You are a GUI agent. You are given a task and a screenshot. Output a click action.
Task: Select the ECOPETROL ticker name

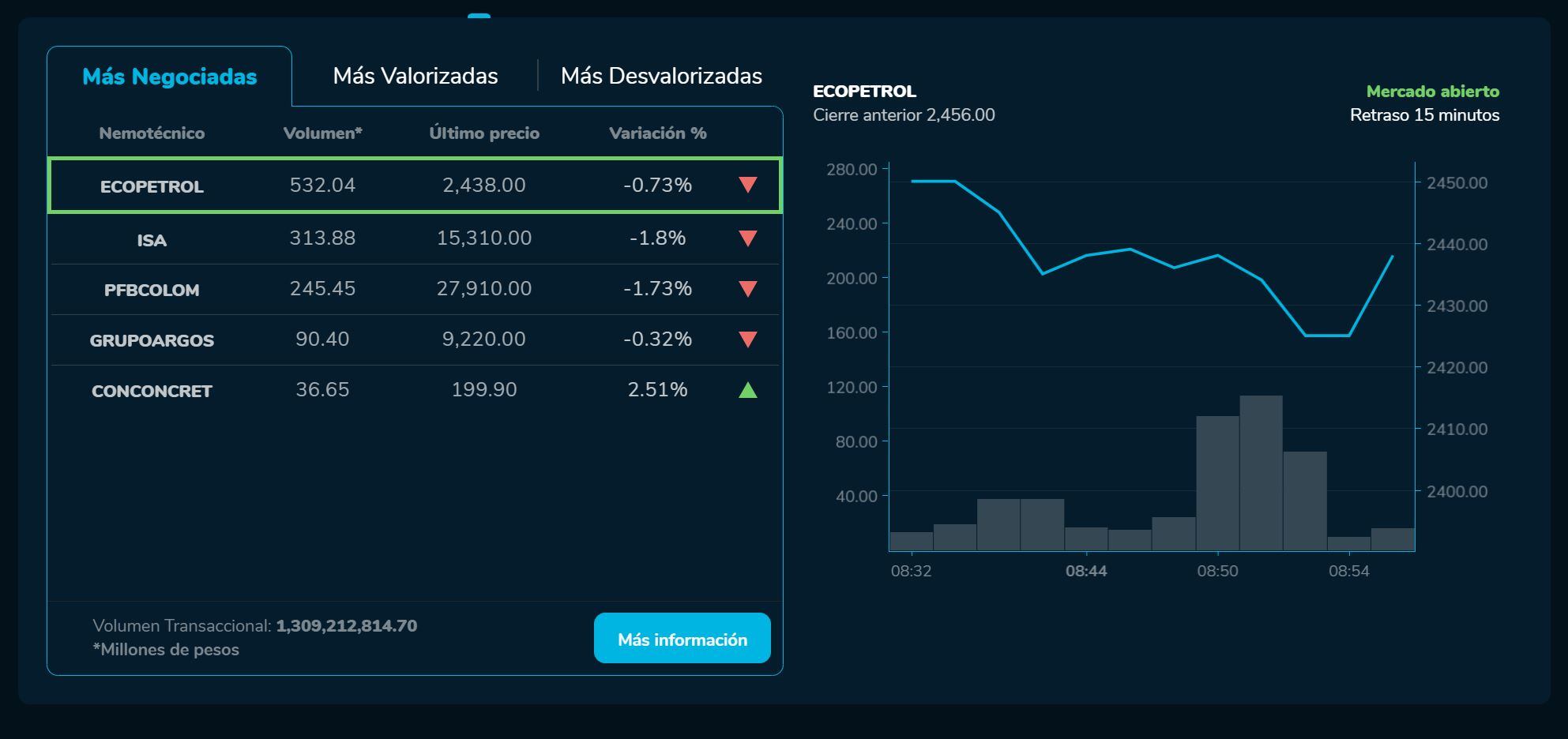[152, 186]
